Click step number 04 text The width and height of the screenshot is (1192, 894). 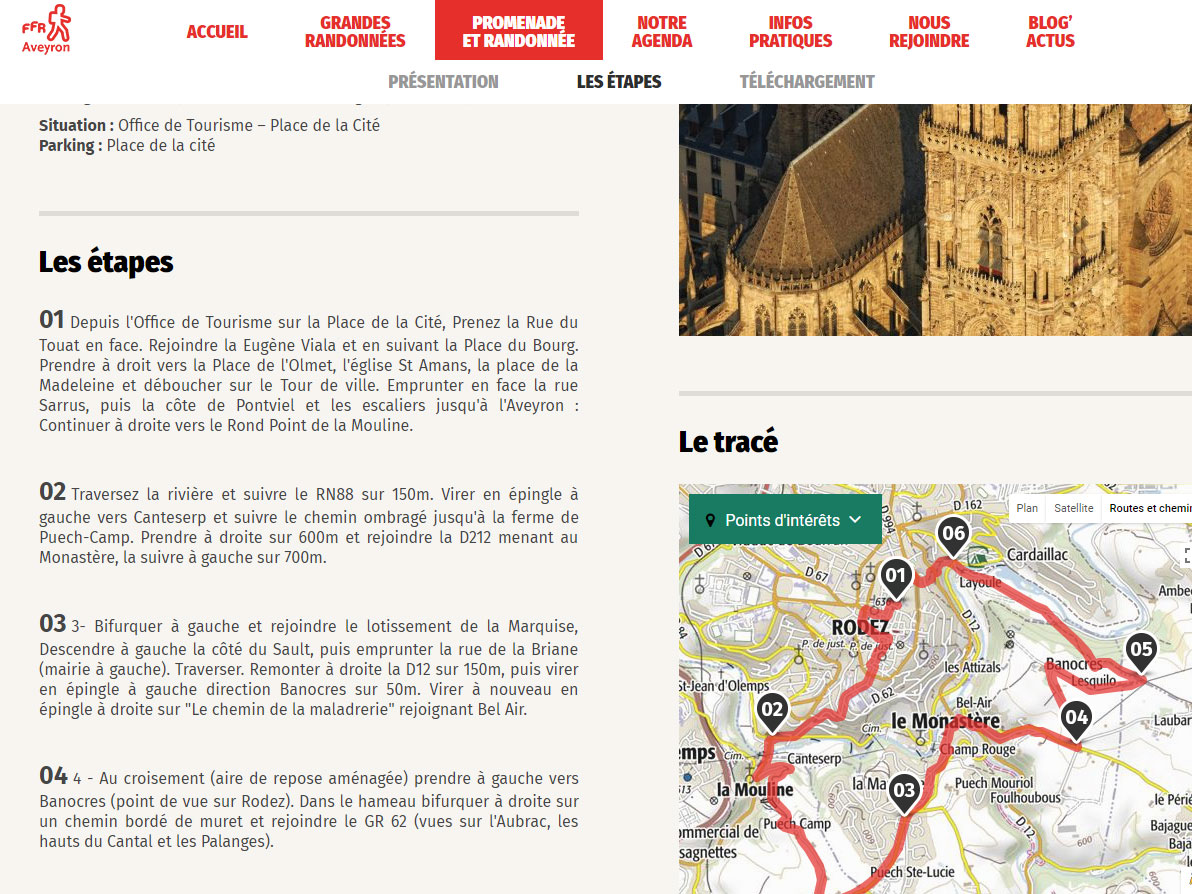click(x=53, y=776)
